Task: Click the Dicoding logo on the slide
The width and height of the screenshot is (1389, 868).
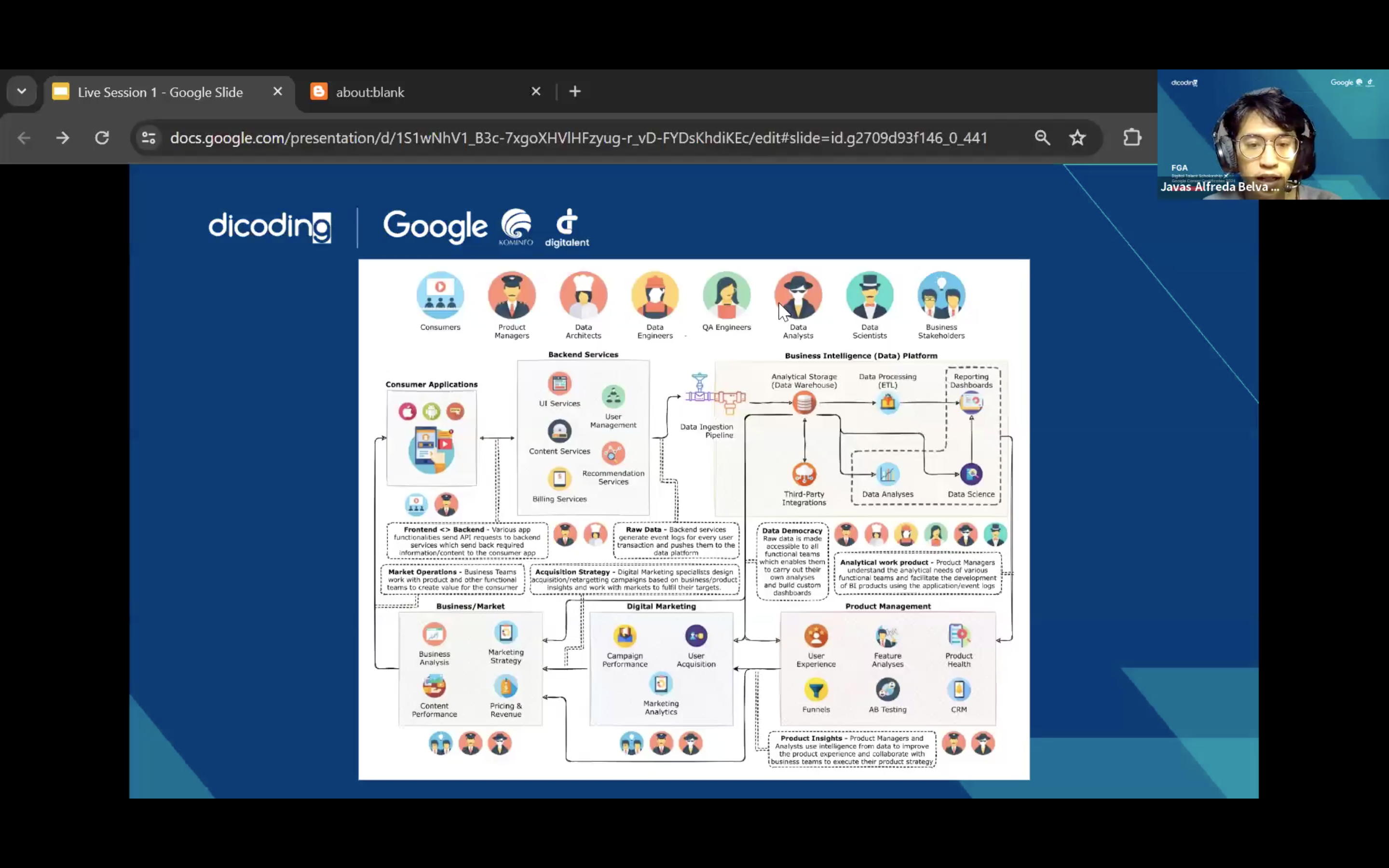Action: click(270, 227)
